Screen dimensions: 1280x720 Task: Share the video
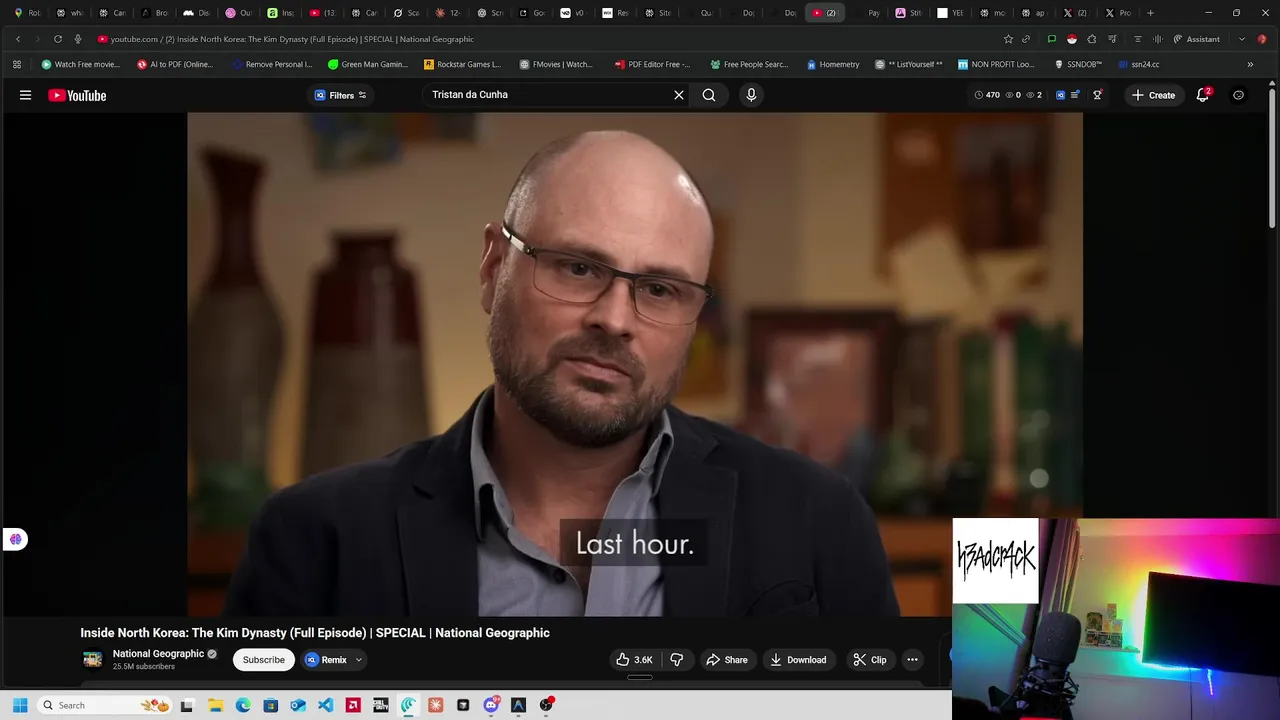pos(727,660)
